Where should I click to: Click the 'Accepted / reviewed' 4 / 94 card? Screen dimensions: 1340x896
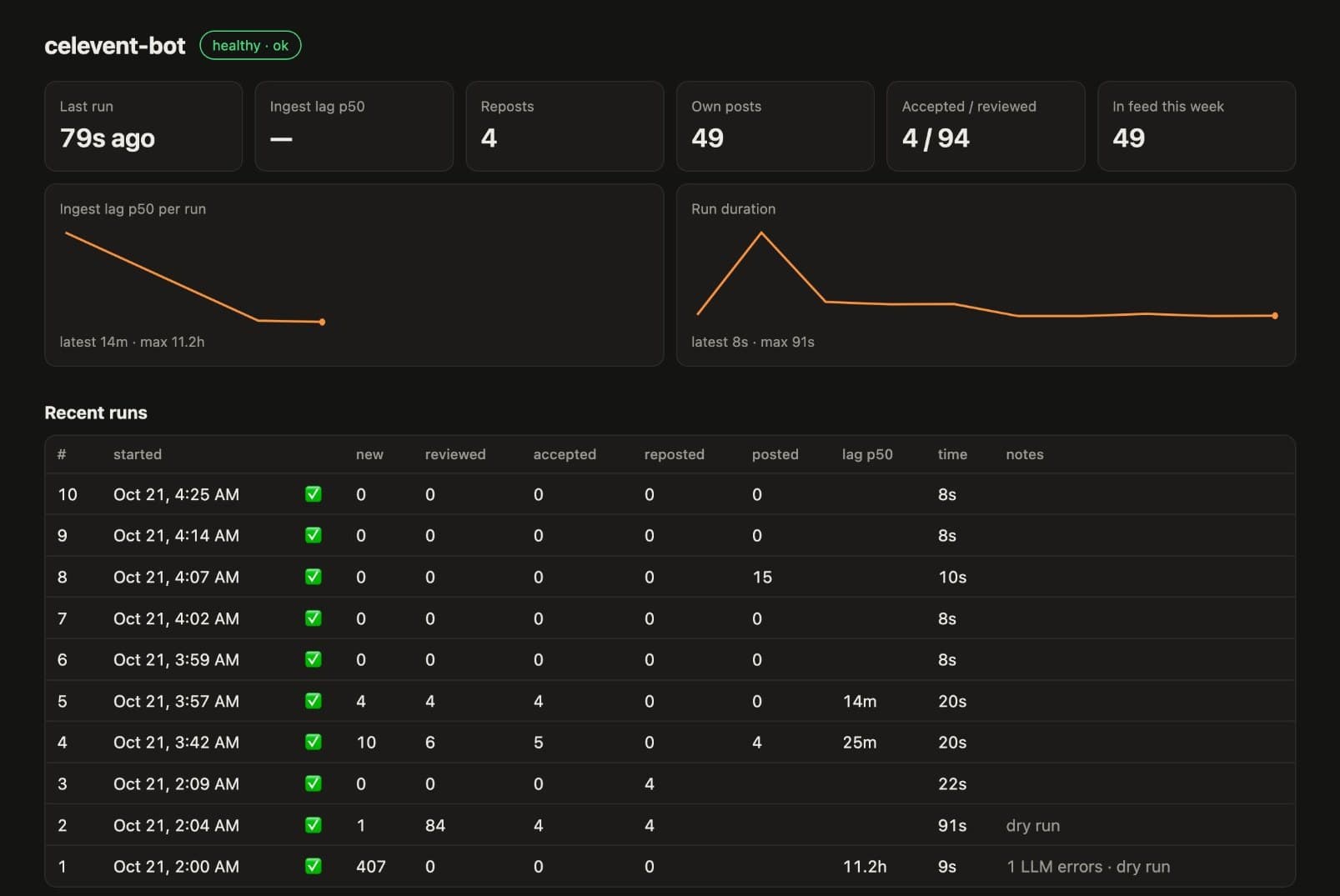tap(986, 126)
